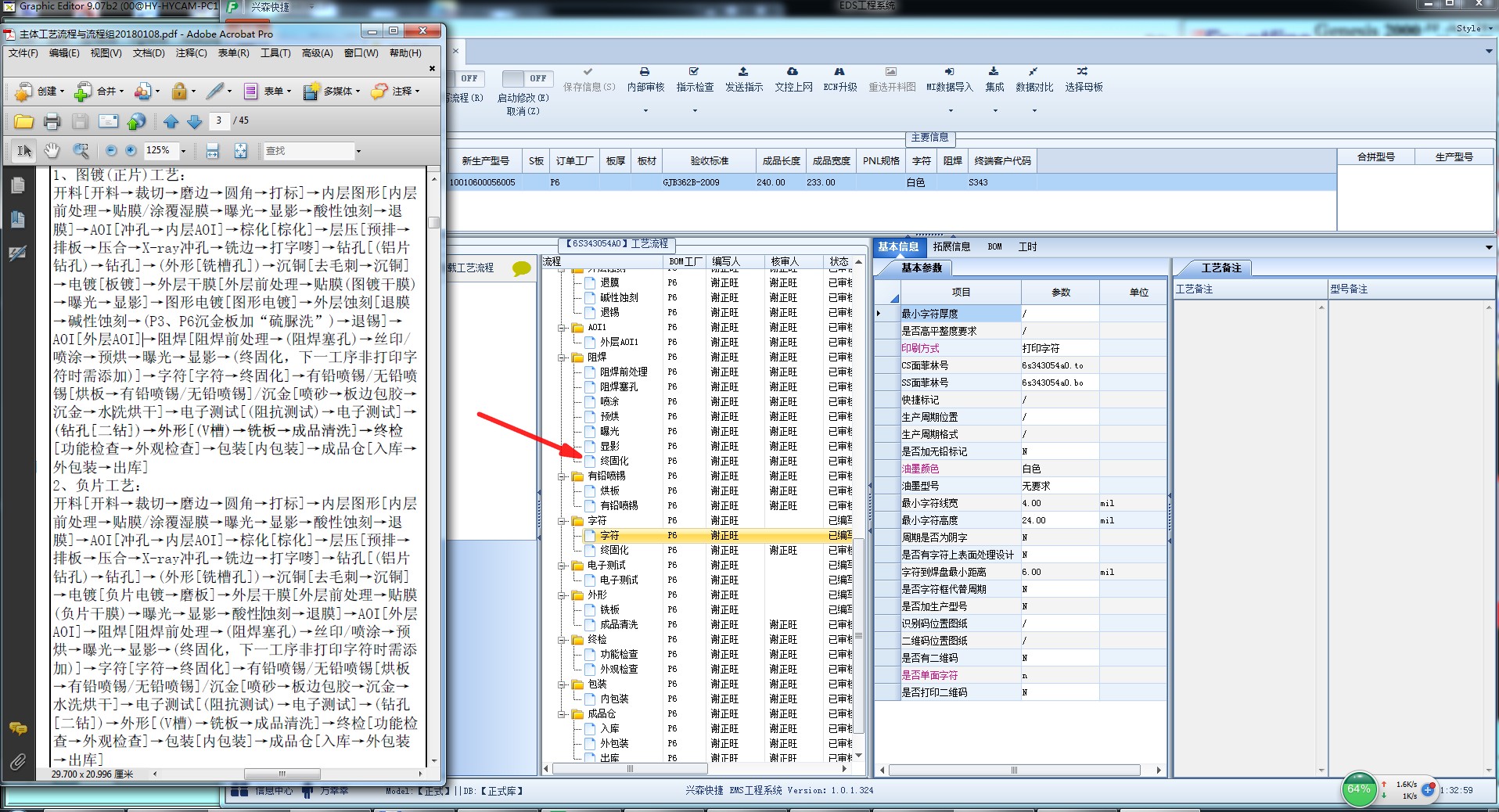Collapse the 有铅喷锡 tree folder
This screenshot has height=812, width=1499.
(x=562, y=476)
